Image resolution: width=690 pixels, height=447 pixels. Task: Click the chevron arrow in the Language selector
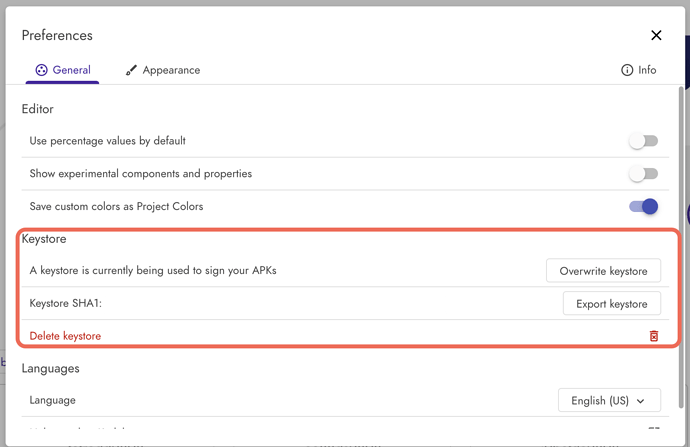point(639,401)
